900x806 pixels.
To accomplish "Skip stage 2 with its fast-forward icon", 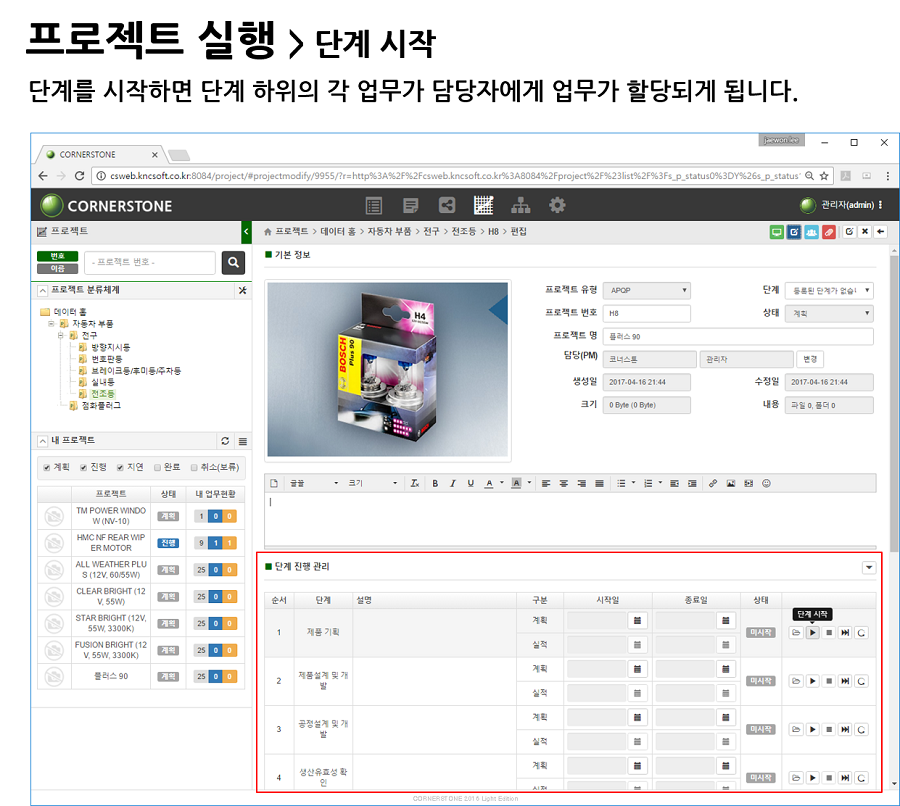I will coord(845,681).
